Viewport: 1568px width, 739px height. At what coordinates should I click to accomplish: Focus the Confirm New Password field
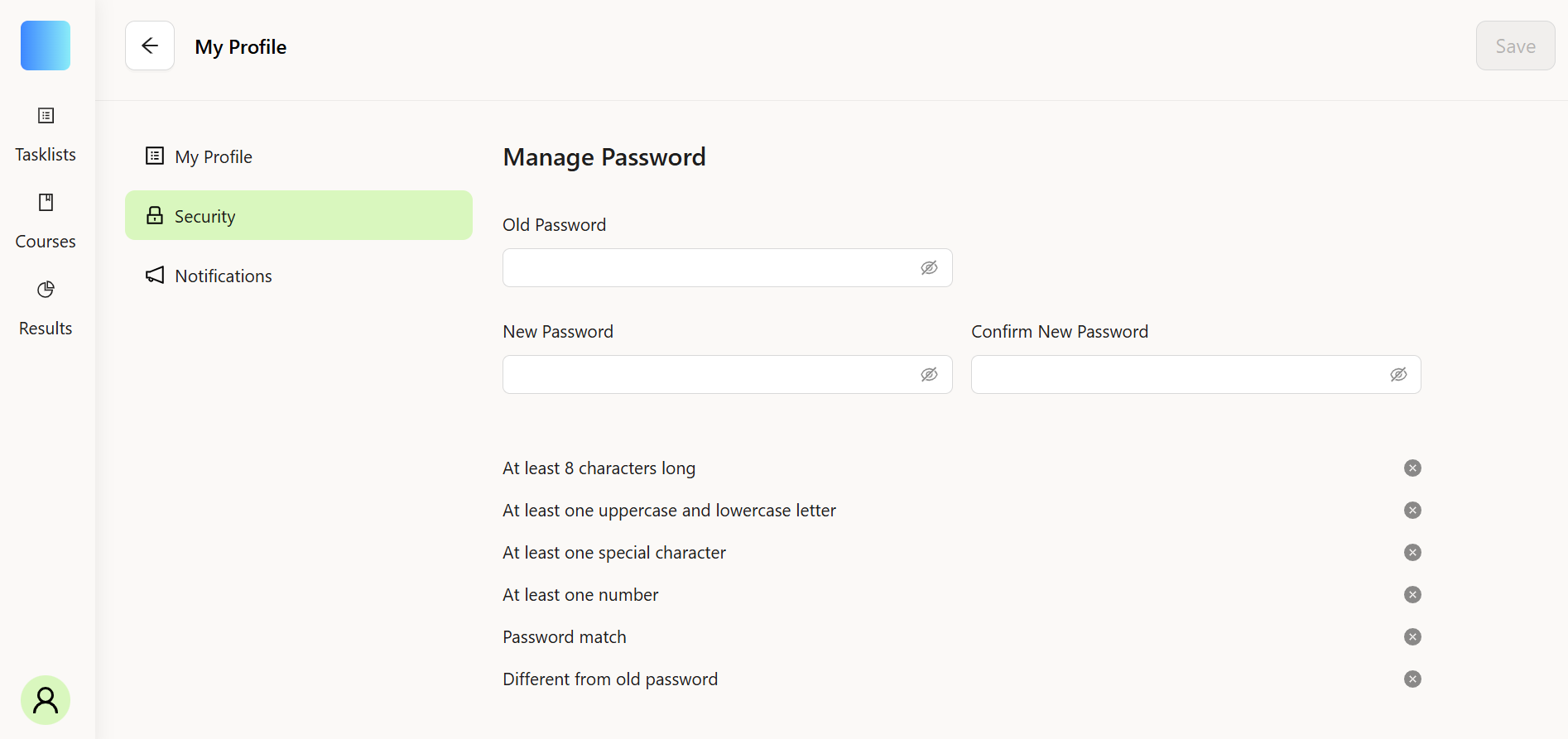click(1195, 375)
